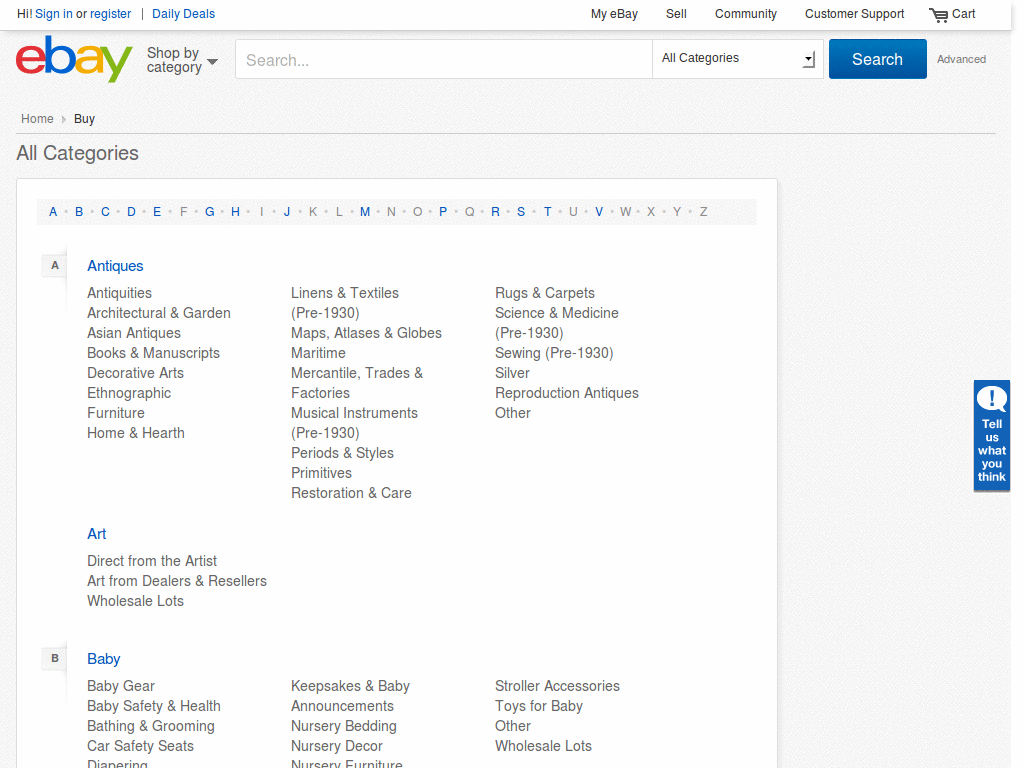
Task: Open Restoration & Care
Action: pos(351,493)
